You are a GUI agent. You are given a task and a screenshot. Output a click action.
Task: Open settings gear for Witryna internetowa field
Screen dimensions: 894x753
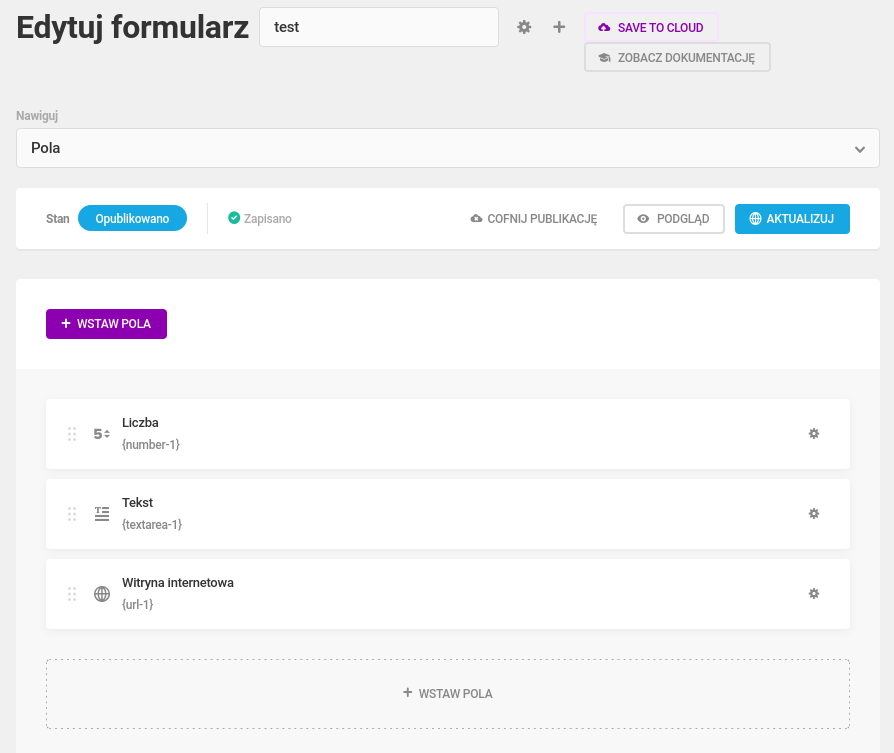coord(814,593)
